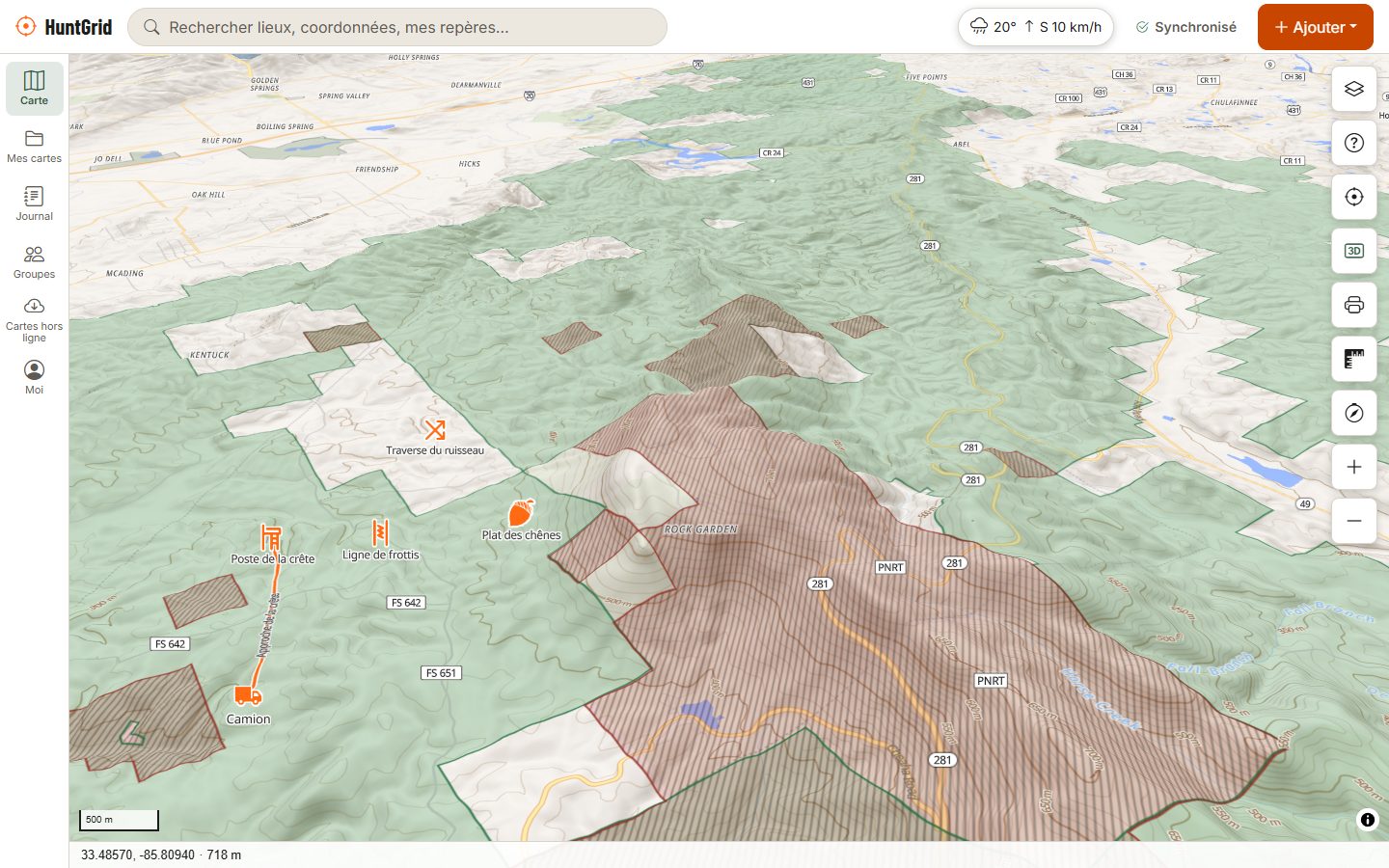1389x868 pixels.
Task: Open the Journal section
Action: (x=35, y=204)
